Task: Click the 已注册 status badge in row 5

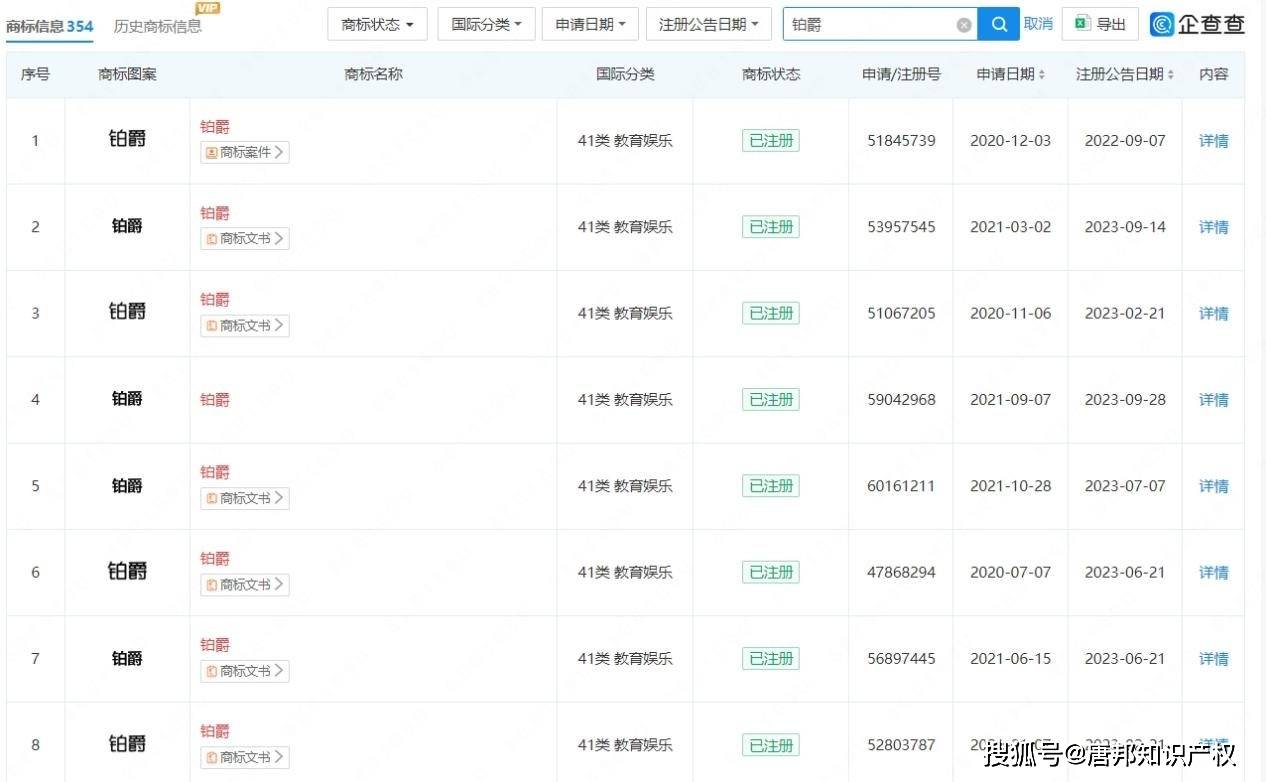Action: coord(771,486)
